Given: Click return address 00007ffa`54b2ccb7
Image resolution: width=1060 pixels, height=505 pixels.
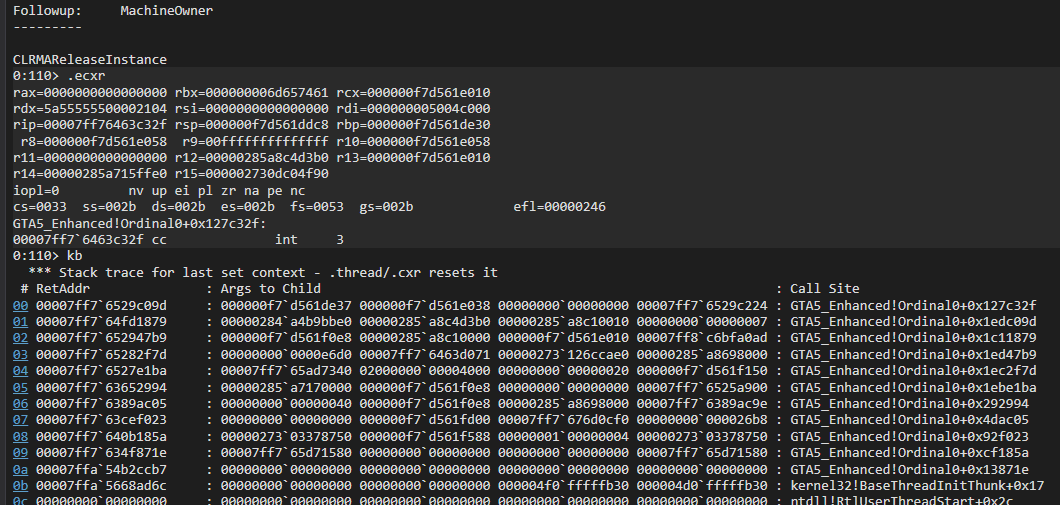Looking at the screenshot, I should pyautogui.click(x=101, y=470).
